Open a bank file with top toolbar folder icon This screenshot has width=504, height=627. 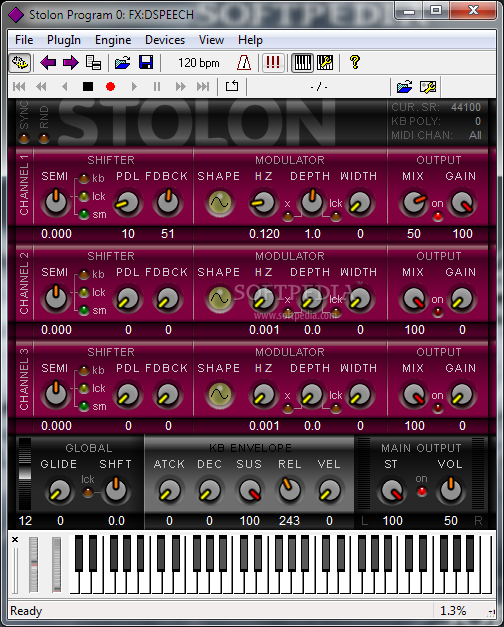pos(123,63)
